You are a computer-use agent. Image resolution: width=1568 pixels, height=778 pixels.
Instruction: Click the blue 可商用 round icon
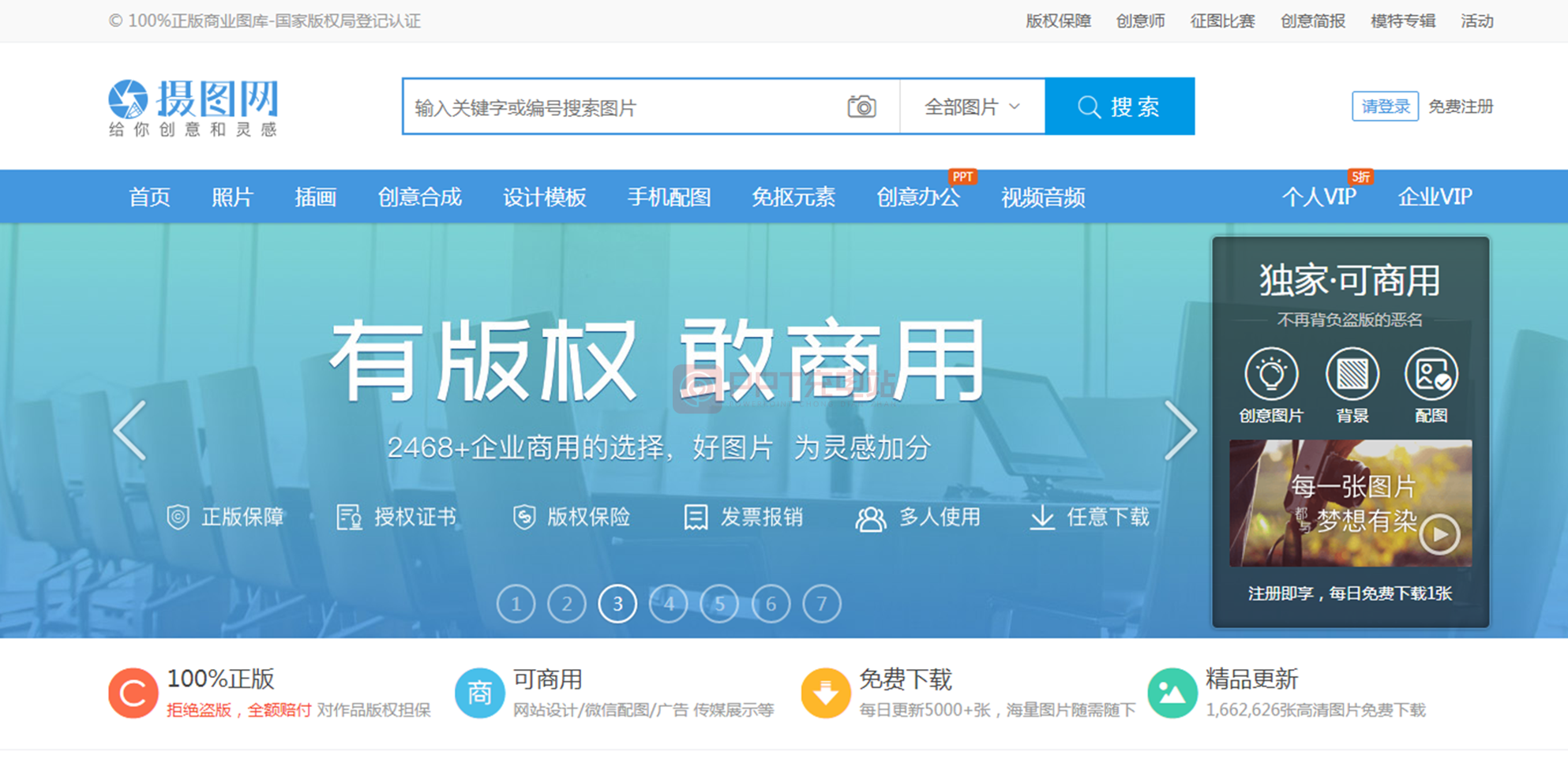(479, 693)
